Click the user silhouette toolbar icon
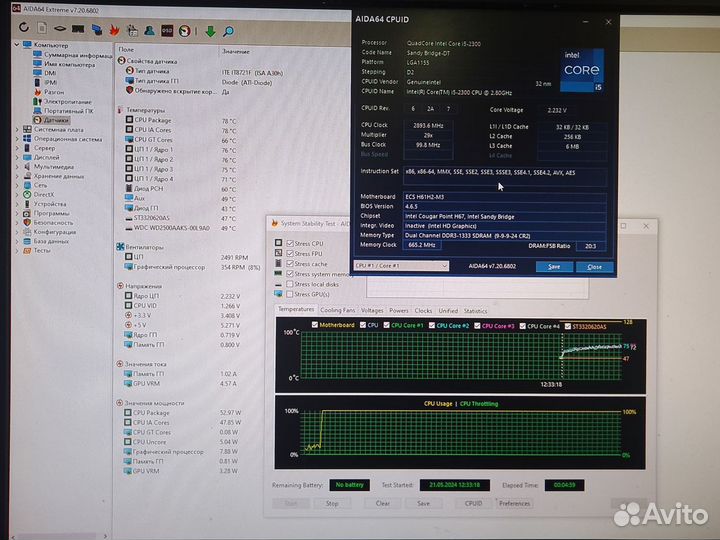 click(x=149, y=31)
